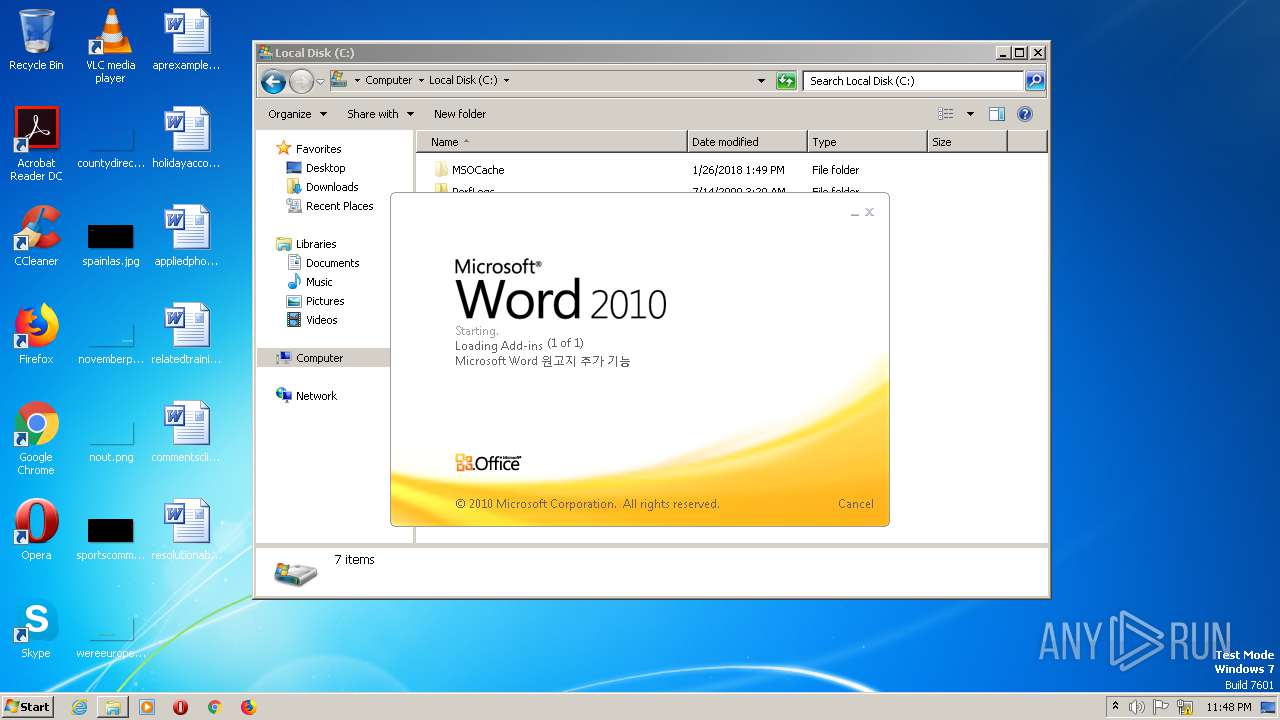The image size is (1280, 720).
Task: Select Network in the navigation pane
Action: pyautogui.click(x=307, y=396)
